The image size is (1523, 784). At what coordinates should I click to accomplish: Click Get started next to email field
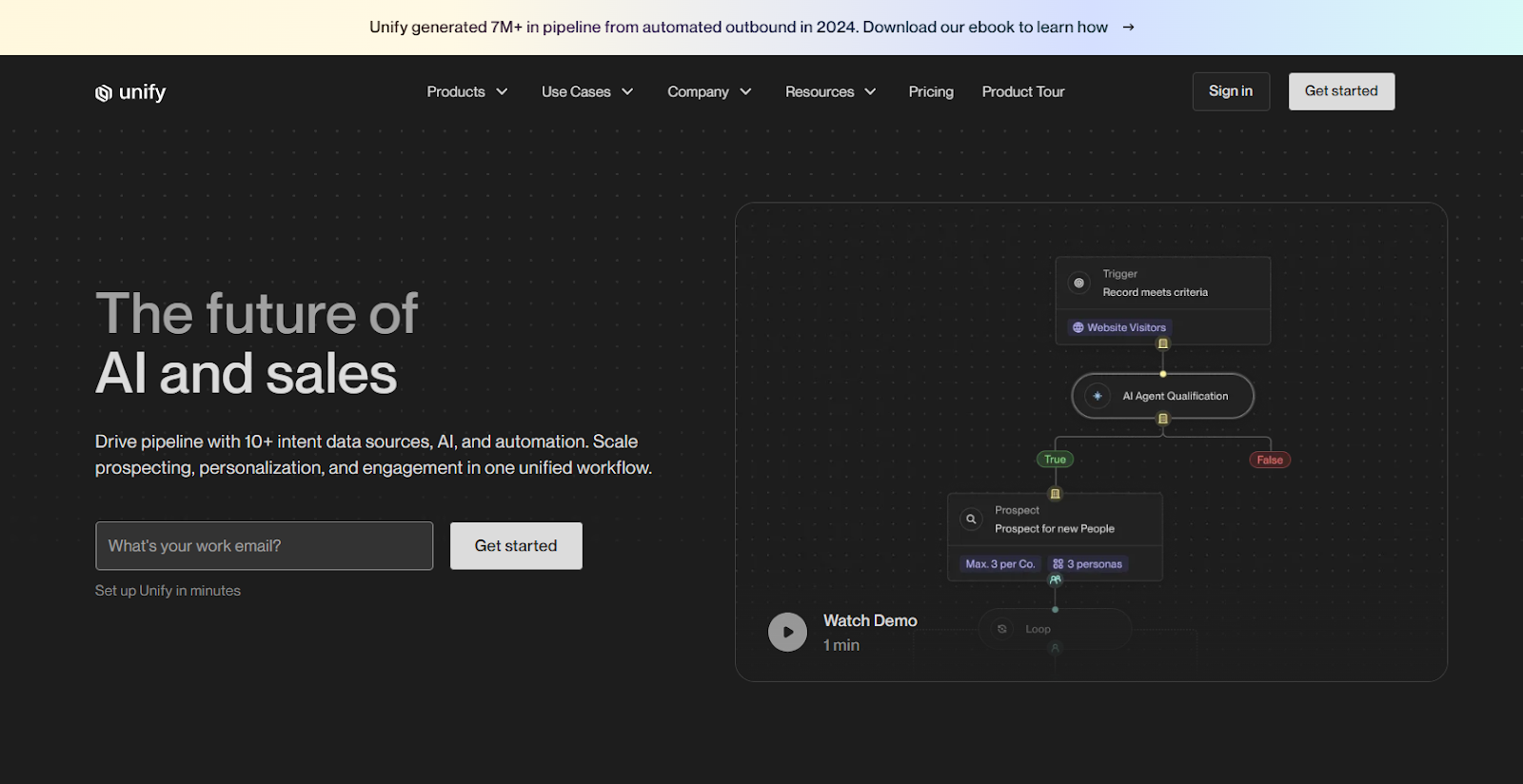[x=516, y=546]
